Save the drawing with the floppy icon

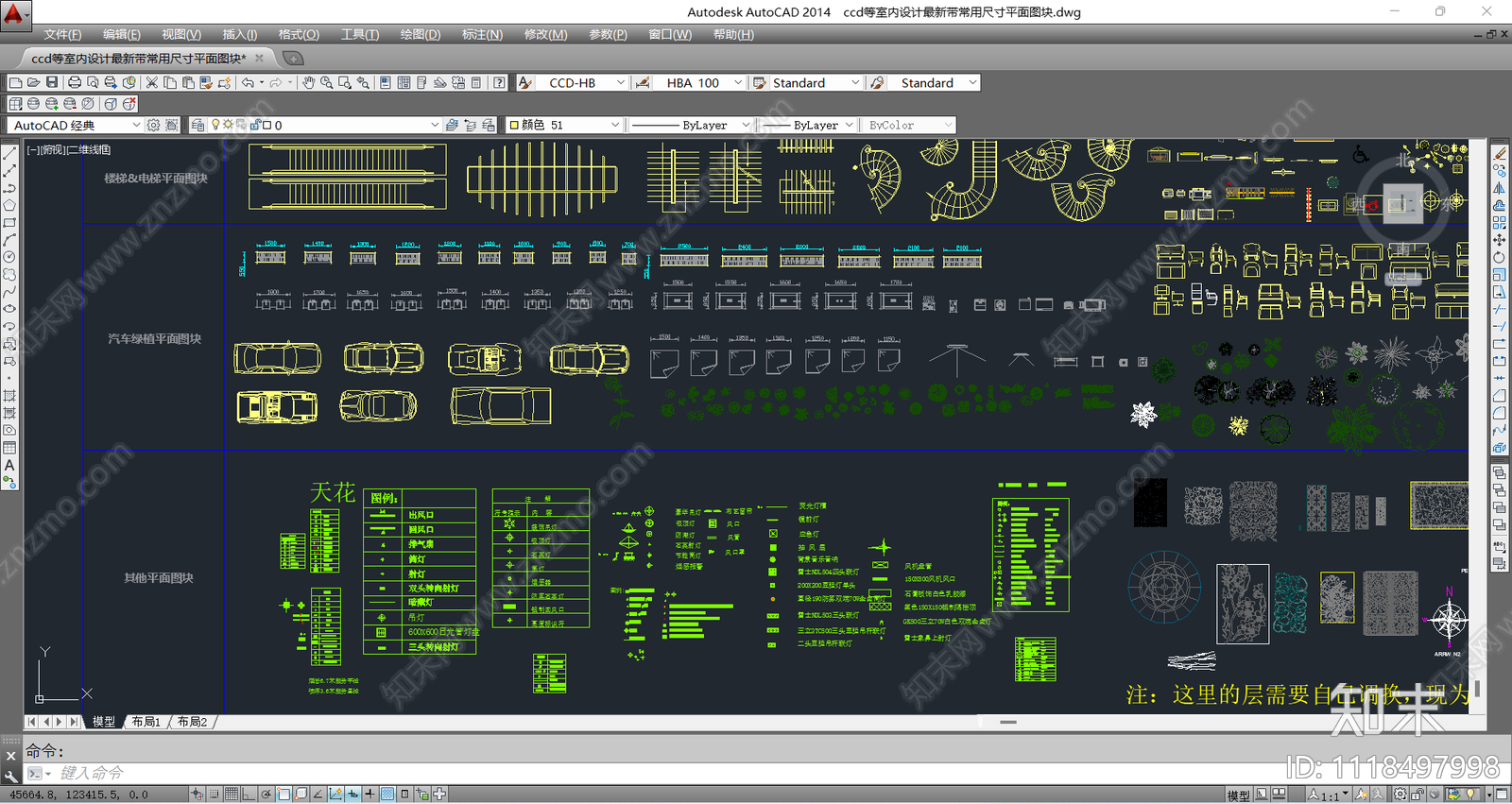(52, 83)
